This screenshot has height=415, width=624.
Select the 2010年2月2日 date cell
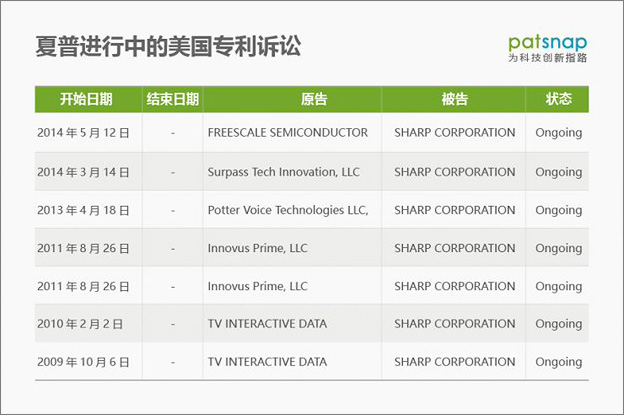pyautogui.click(x=80, y=324)
